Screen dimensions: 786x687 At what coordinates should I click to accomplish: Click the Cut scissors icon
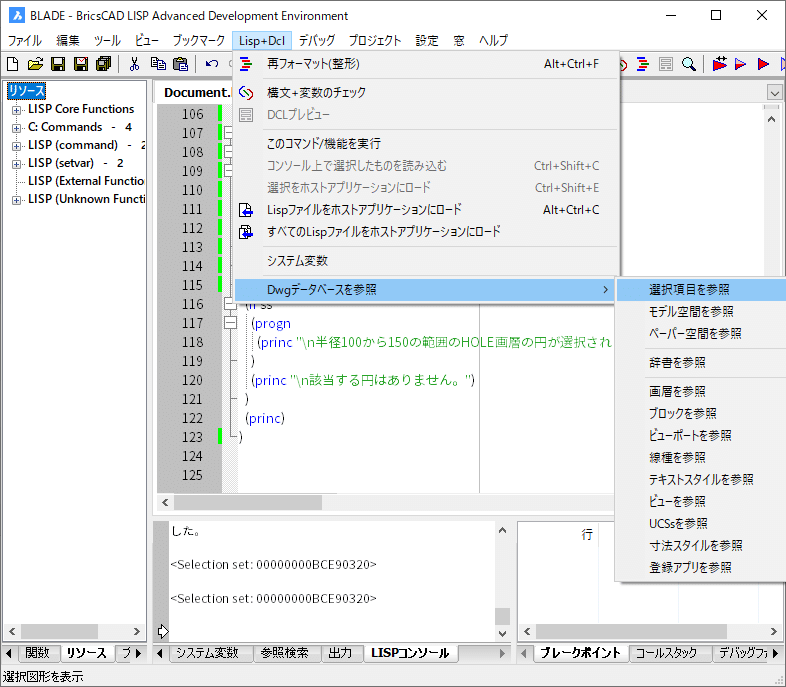pos(134,64)
